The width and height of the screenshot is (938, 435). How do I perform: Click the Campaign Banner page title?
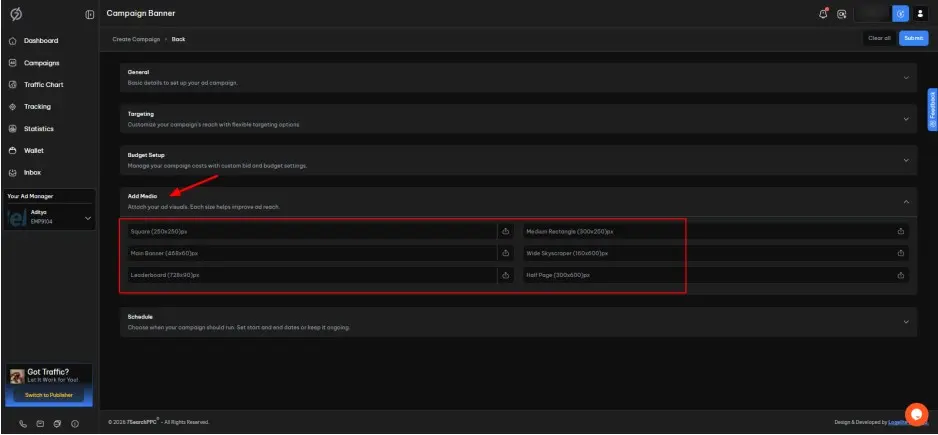pyautogui.click(x=141, y=13)
